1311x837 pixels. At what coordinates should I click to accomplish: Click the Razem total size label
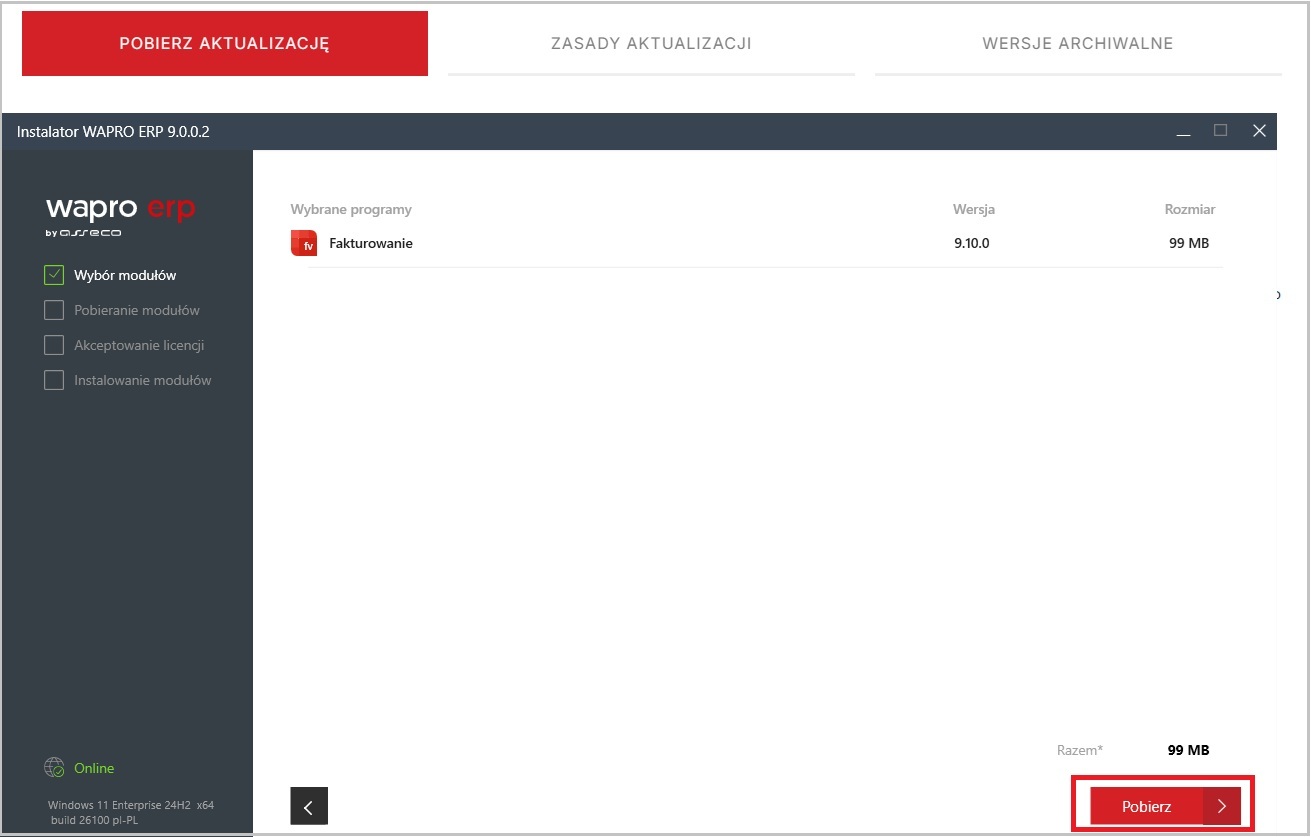(1079, 749)
